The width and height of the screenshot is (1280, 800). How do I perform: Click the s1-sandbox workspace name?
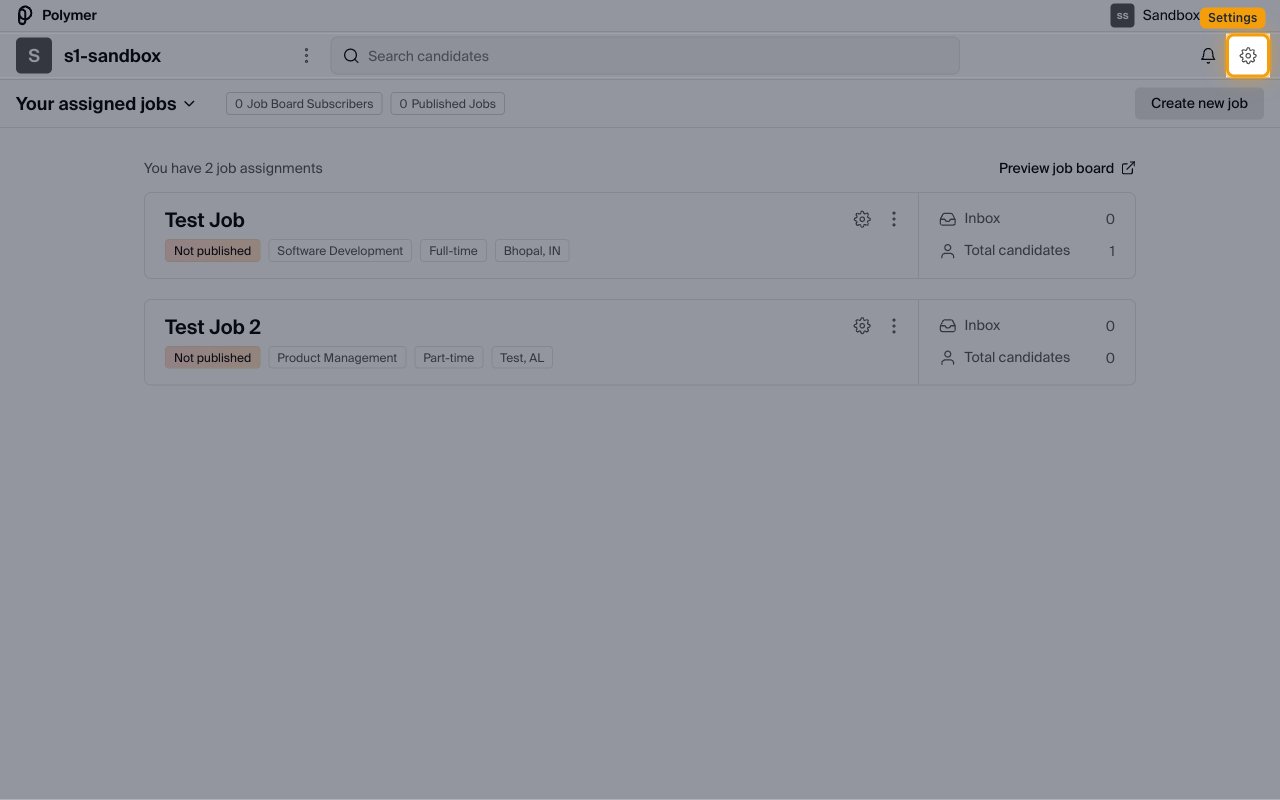click(x=112, y=56)
